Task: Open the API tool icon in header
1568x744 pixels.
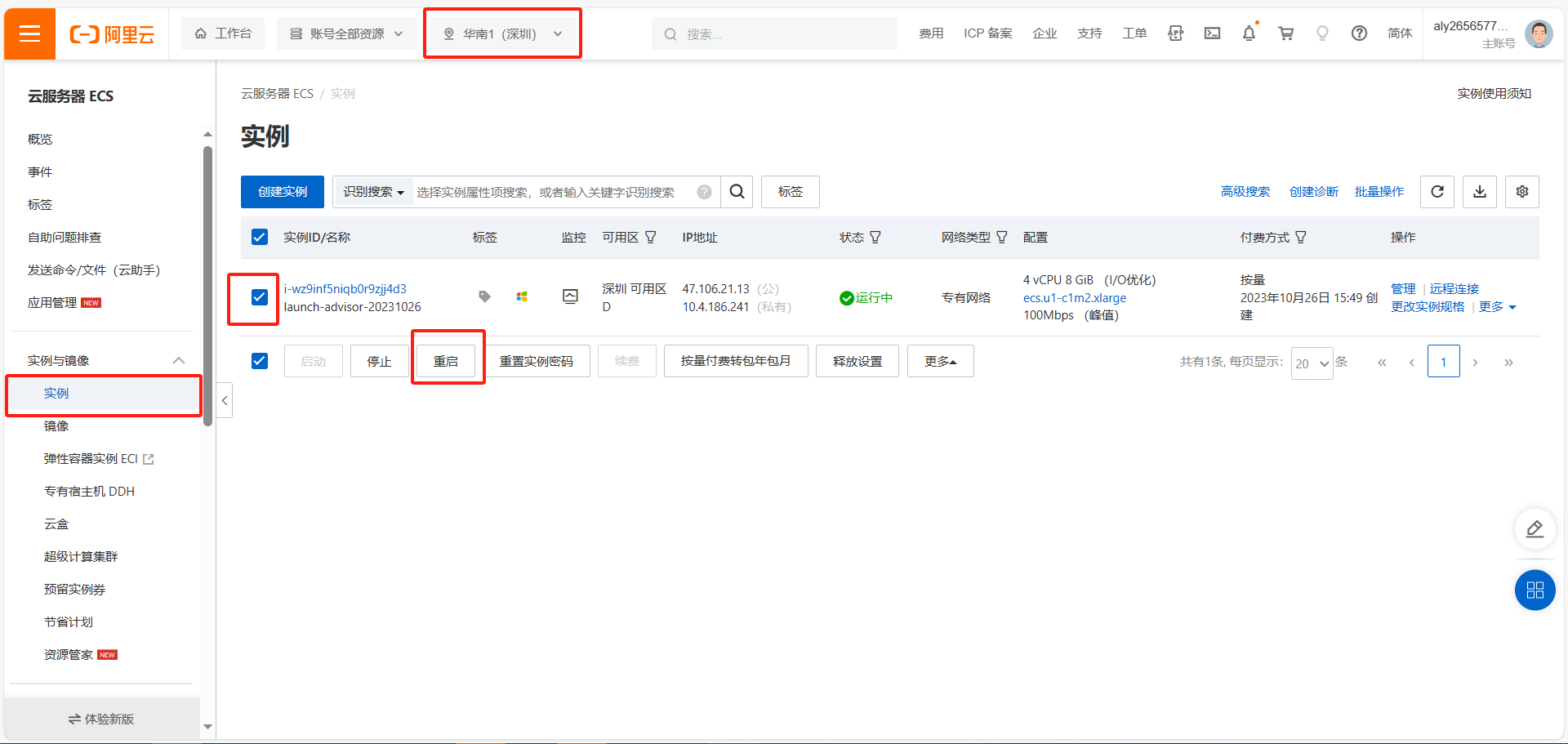Action: tap(1175, 33)
